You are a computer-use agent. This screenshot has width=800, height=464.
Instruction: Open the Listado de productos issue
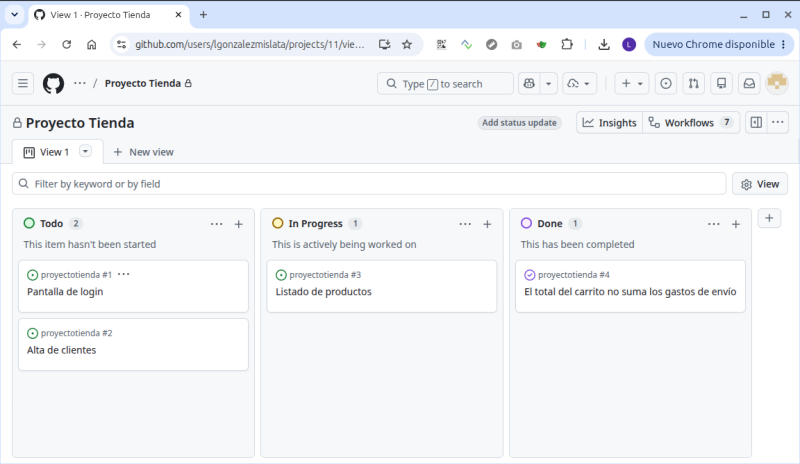pos(323,291)
